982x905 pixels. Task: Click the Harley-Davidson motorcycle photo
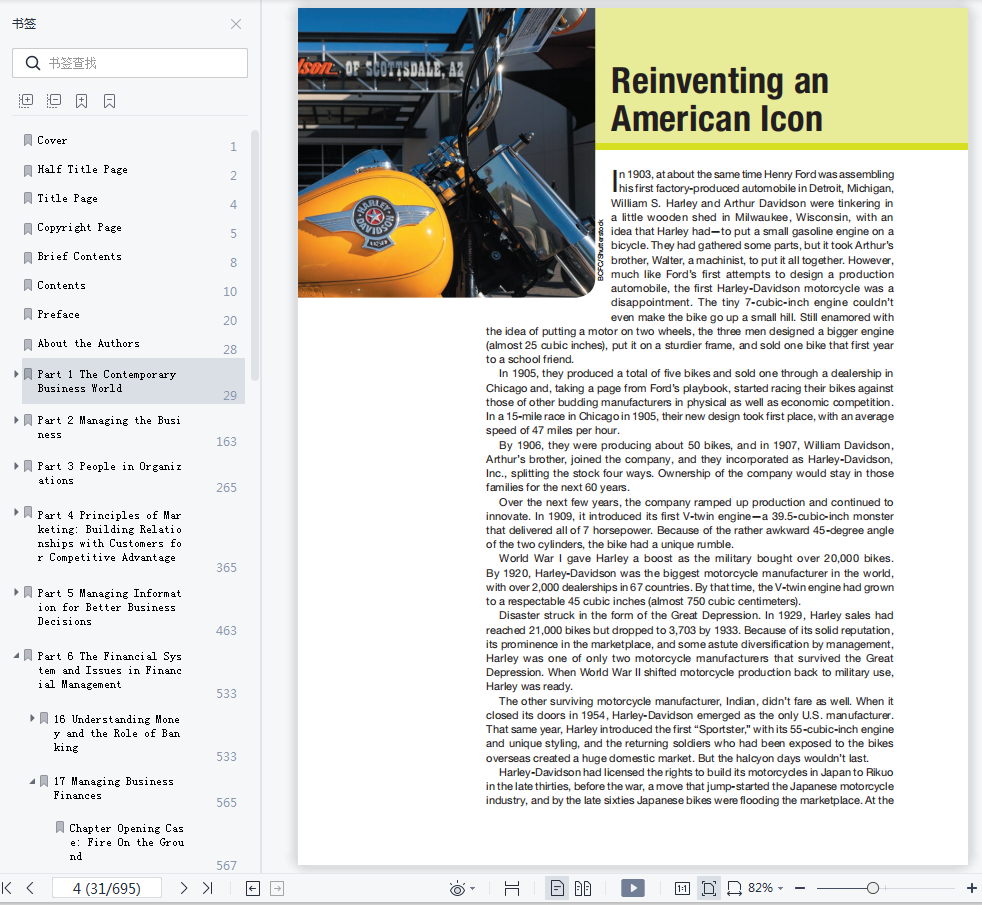[x=446, y=152]
